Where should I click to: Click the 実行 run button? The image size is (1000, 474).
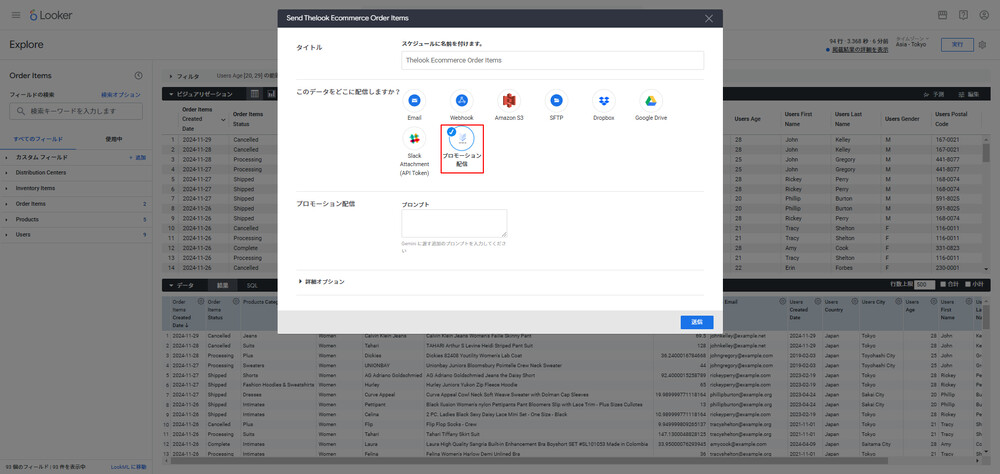click(x=957, y=45)
